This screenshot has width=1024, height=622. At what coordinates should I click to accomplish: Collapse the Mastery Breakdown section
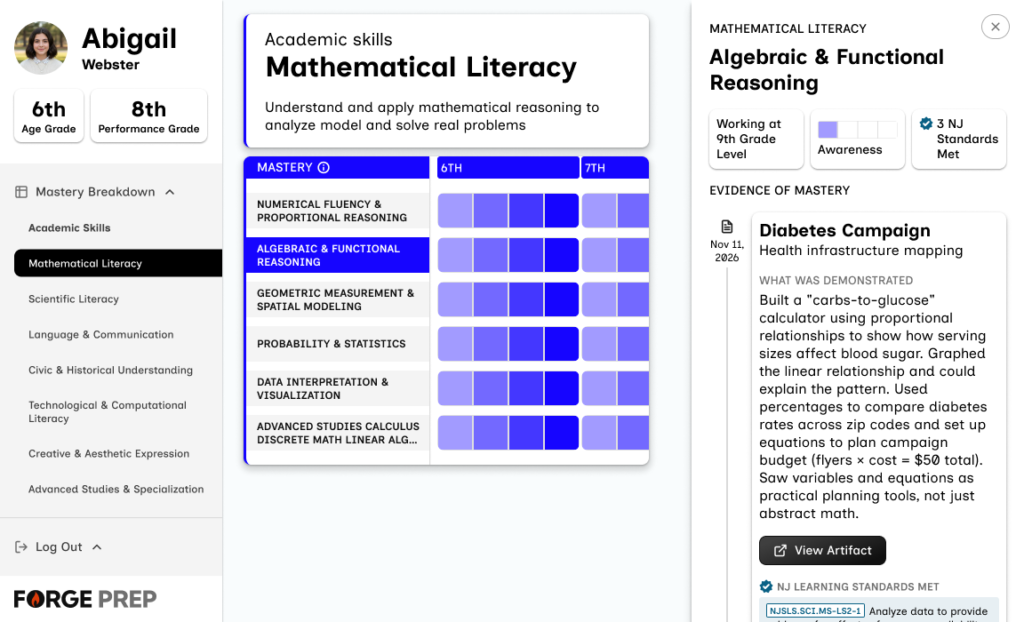click(170, 192)
